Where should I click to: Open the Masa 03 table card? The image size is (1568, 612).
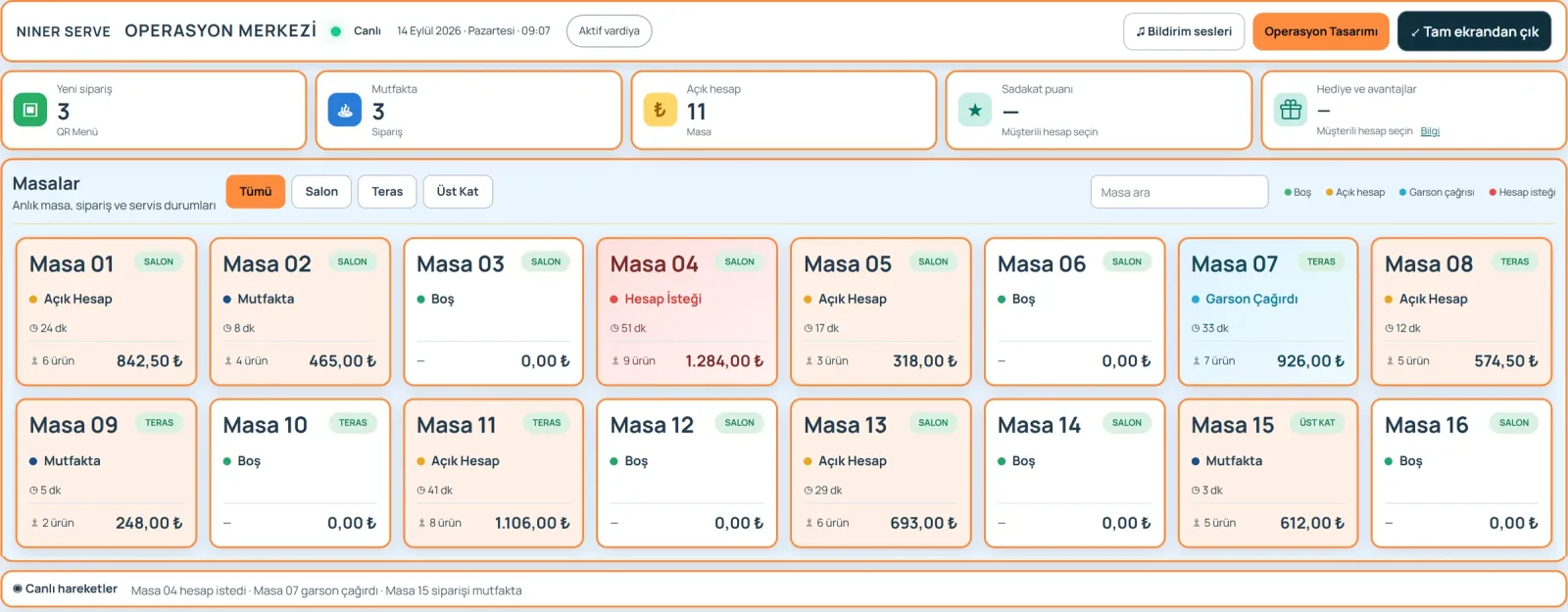pyautogui.click(x=494, y=311)
